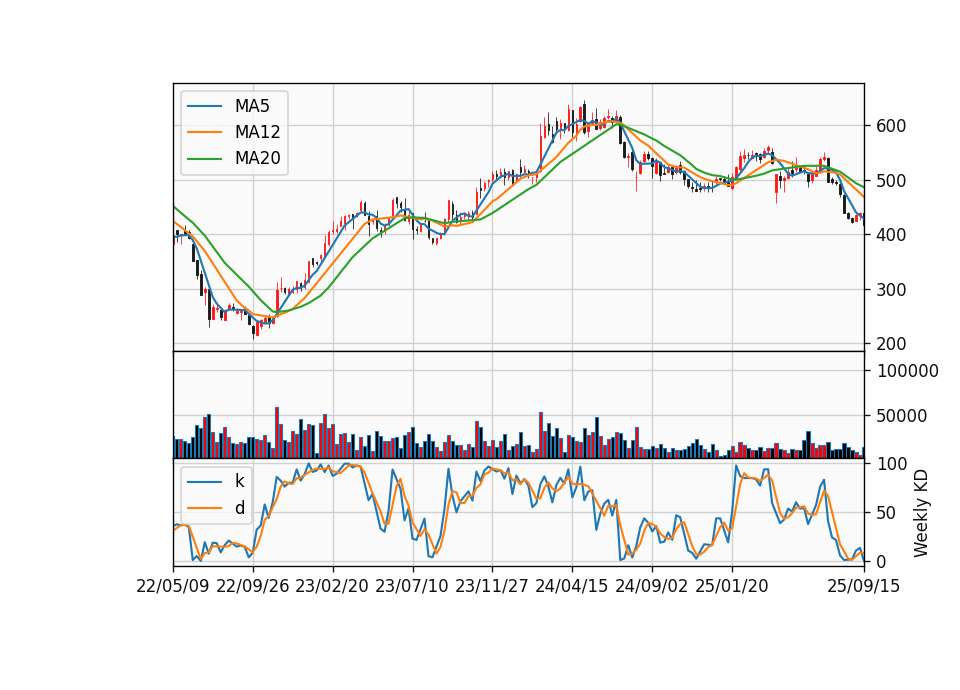Click the MA12 legend label
This screenshot has height=690, width=960.
(x=257, y=132)
